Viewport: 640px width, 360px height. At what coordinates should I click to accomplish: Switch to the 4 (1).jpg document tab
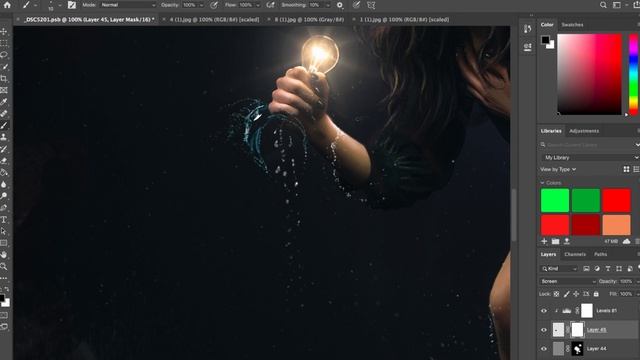[x=214, y=19]
